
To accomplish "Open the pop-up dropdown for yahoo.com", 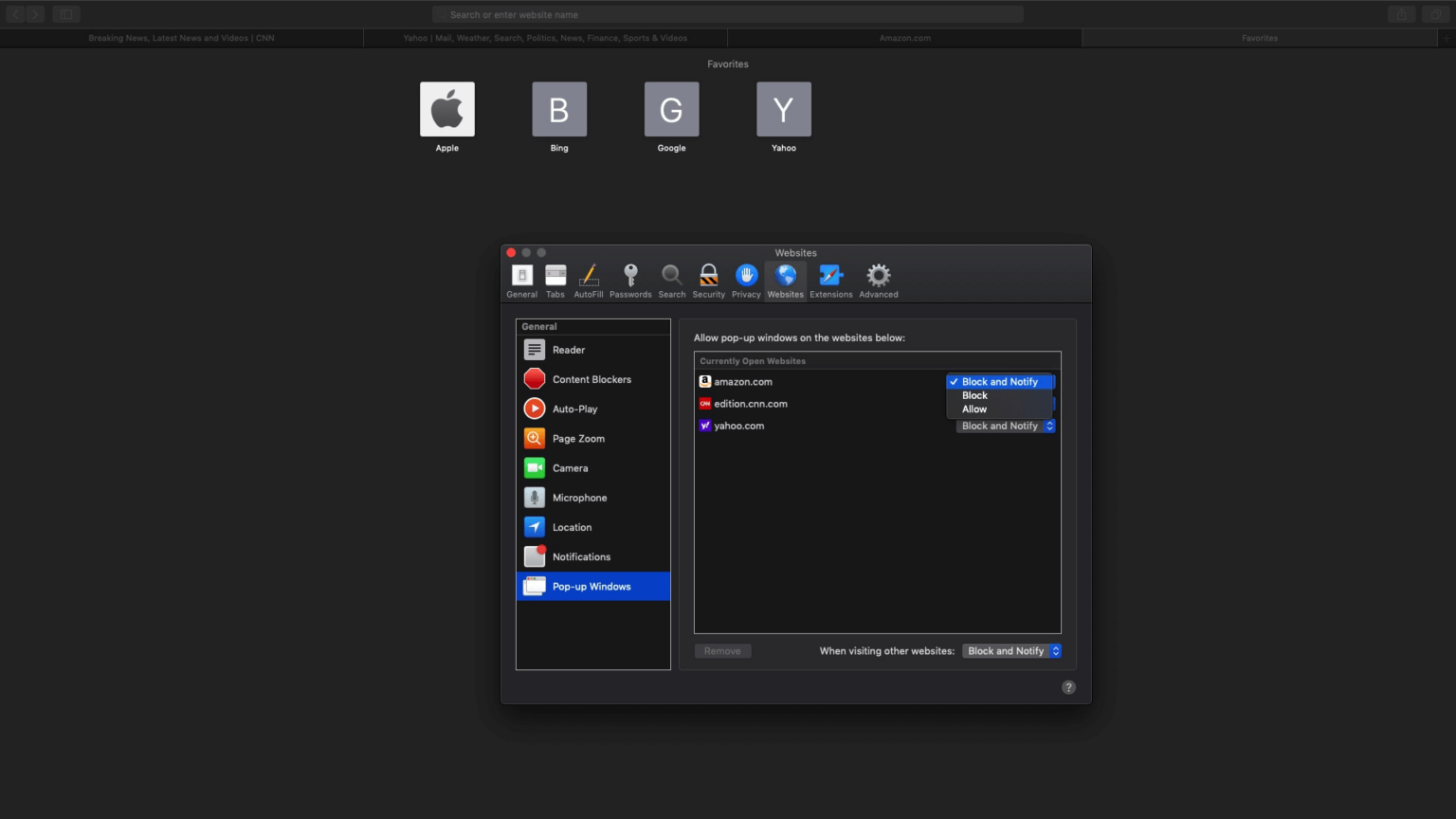I will (1004, 426).
